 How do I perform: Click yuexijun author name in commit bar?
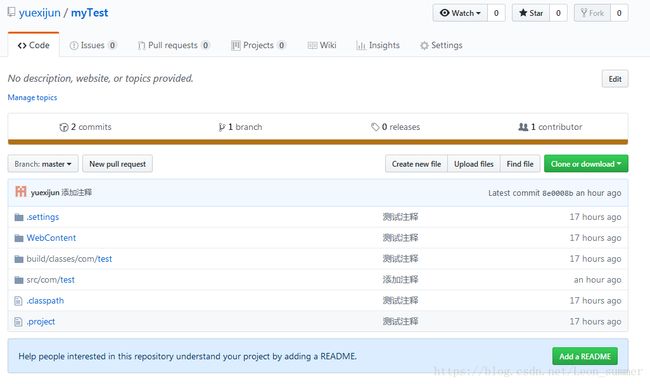45,192
